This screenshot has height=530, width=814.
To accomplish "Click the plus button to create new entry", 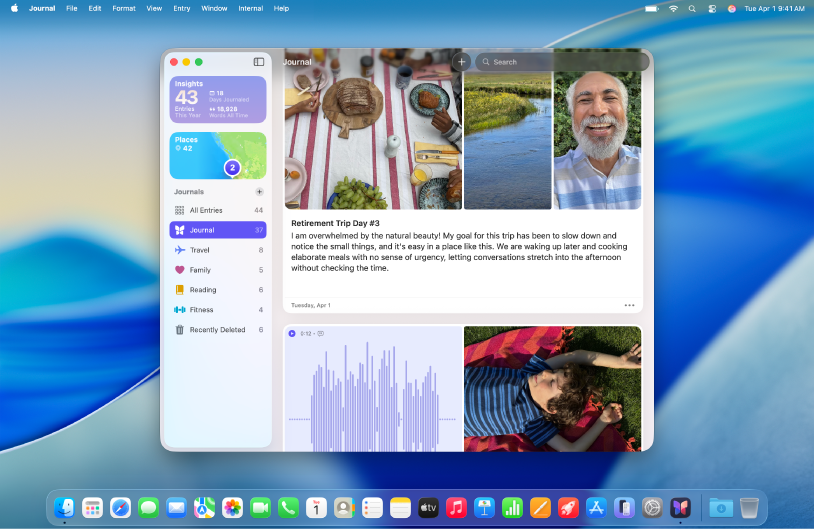I will click(x=461, y=62).
